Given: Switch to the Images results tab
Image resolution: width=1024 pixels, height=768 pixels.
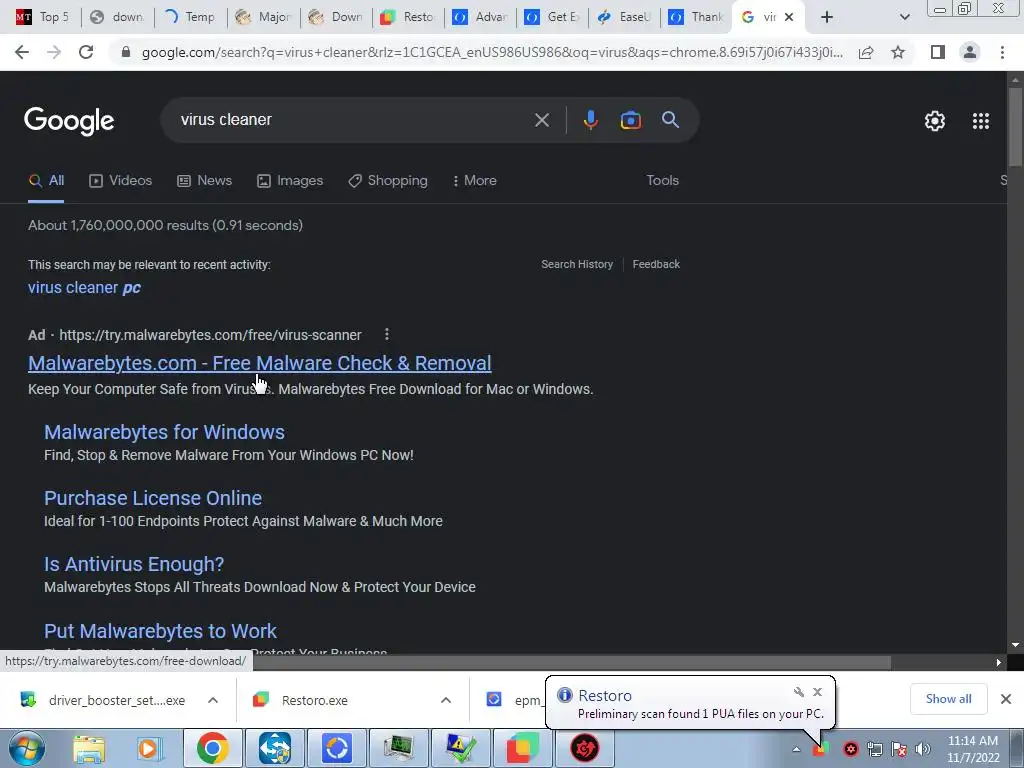Looking at the screenshot, I should pyautogui.click(x=290, y=181).
